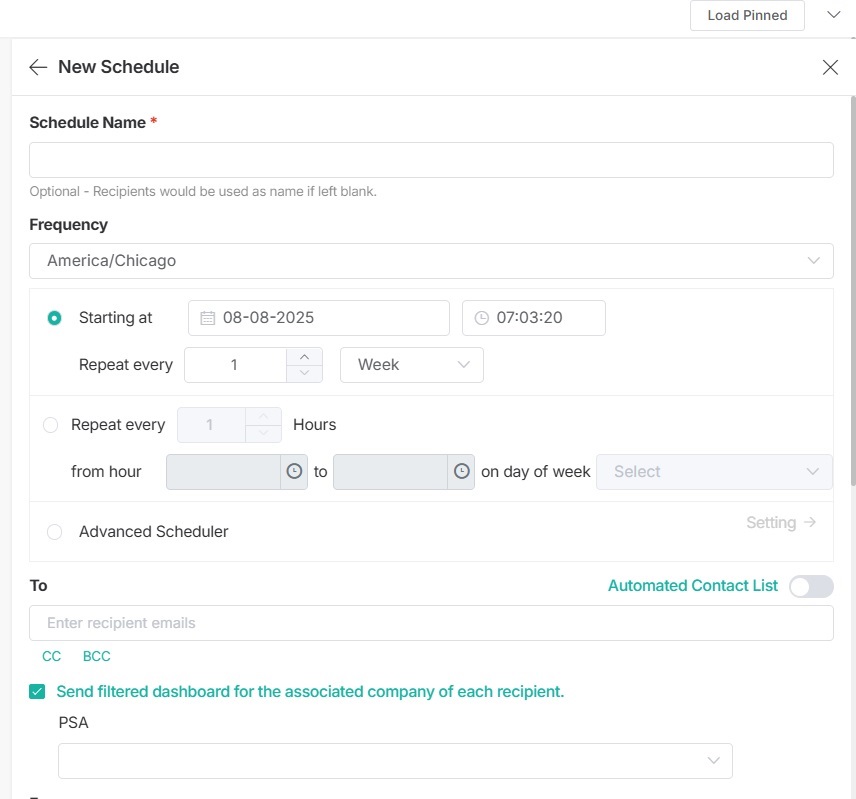Viewport: 856px width, 799px height.
Task: Open the America/Chicago timezone dropdown
Action: (x=431, y=261)
